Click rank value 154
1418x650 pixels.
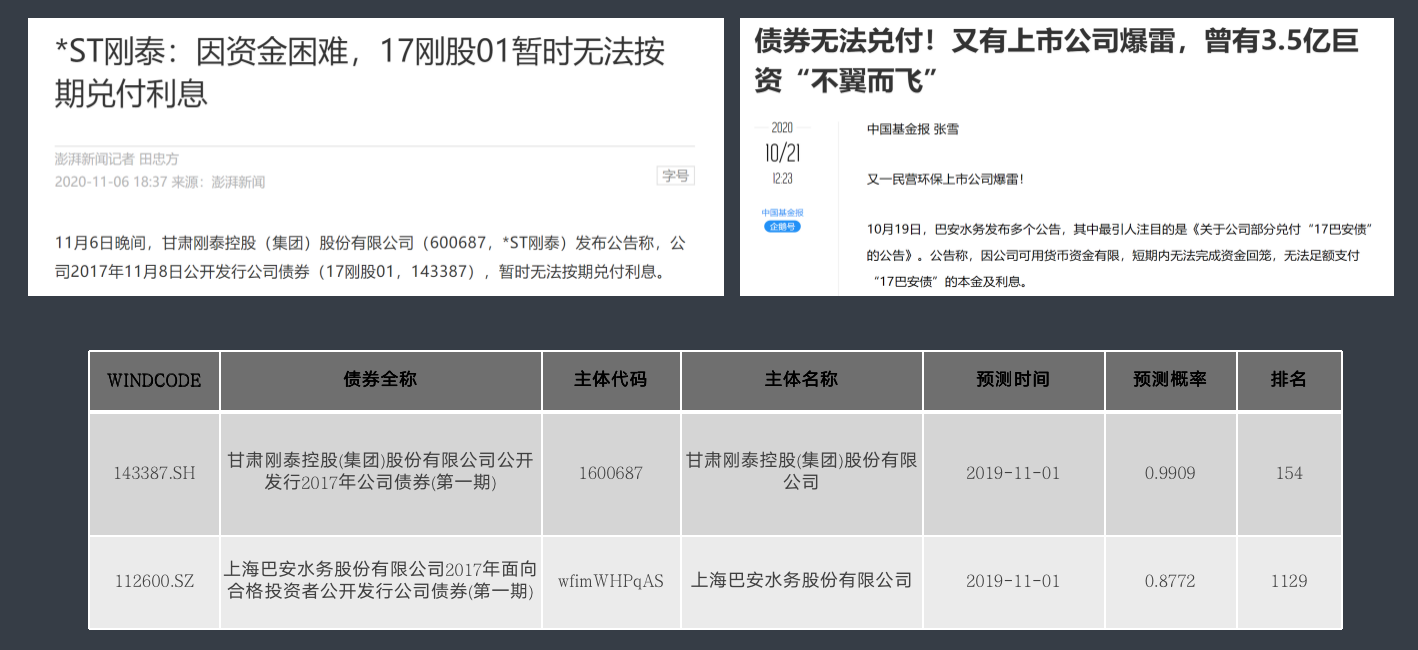(1289, 473)
